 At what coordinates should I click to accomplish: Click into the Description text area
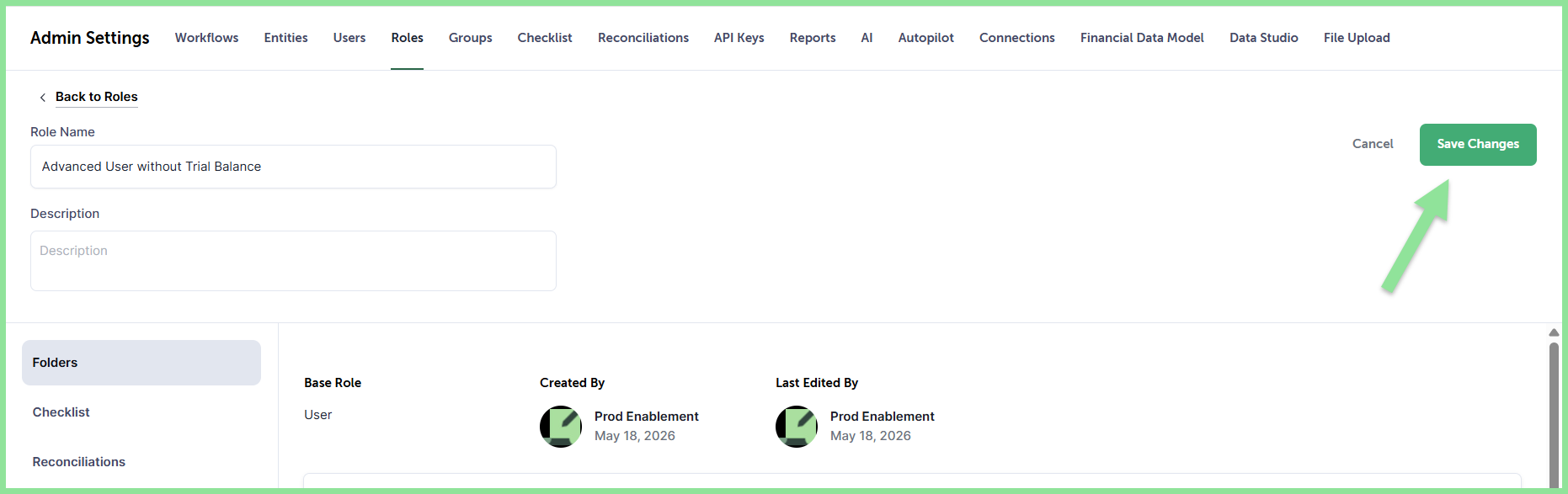293,261
